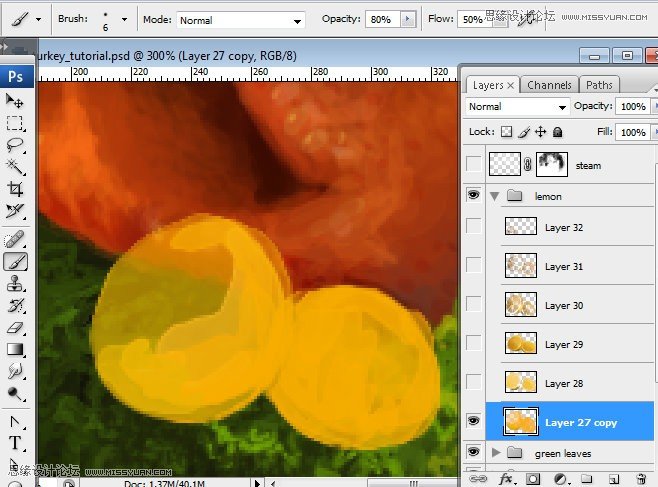Screen dimensions: 658x487
Task: Switch to the Channels tab
Action: (549, 85)
